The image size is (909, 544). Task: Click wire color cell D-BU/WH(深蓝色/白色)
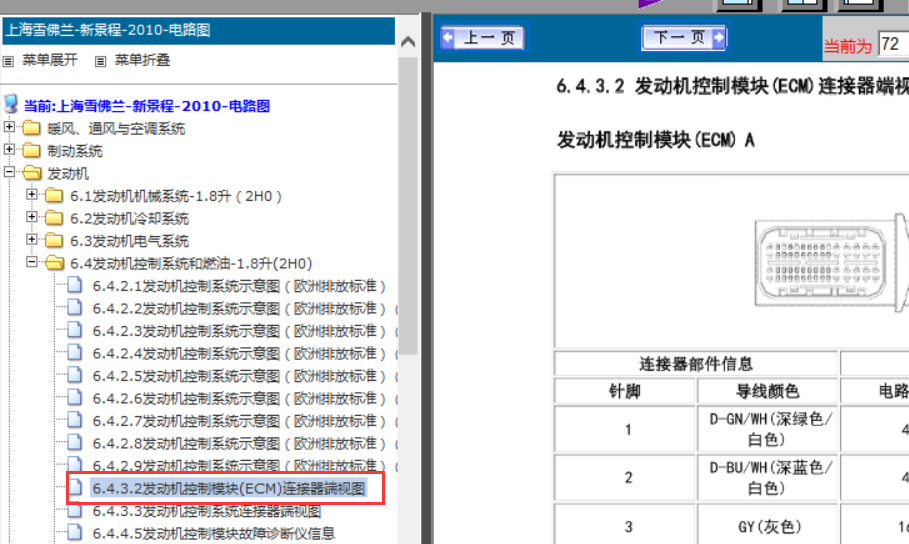[768, 477]
